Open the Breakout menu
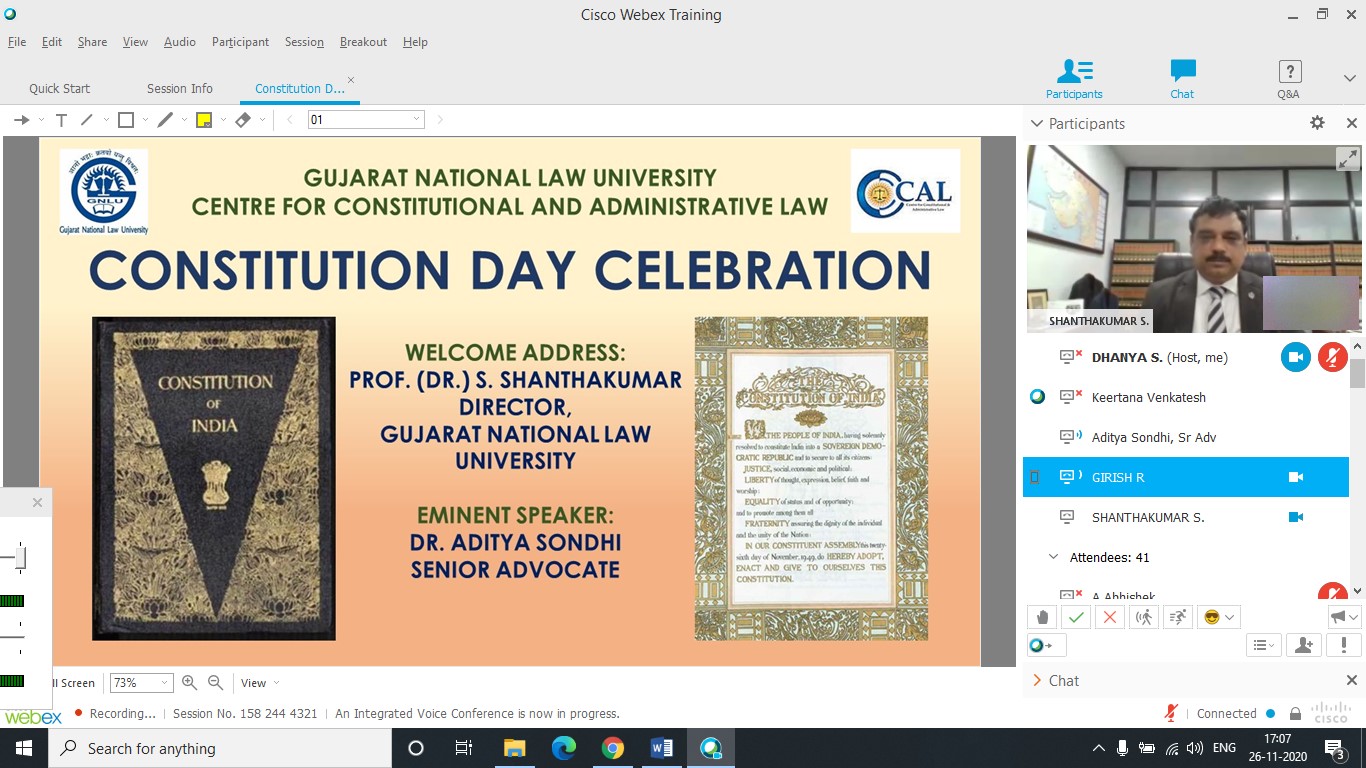1366x768 pixels. [x=363, y=42]
